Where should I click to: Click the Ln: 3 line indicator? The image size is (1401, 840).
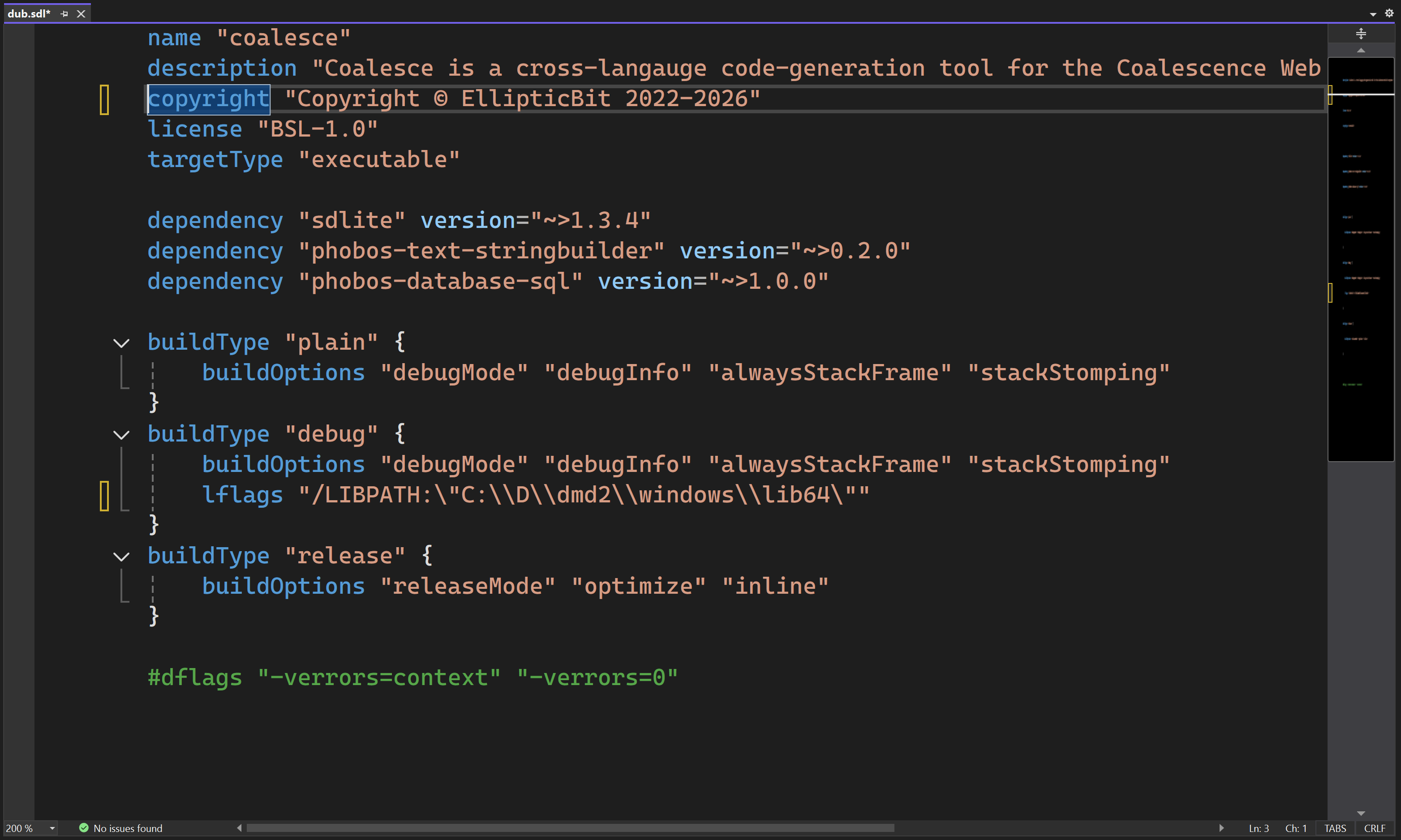pyautogui.click(x=1259, y=828)
